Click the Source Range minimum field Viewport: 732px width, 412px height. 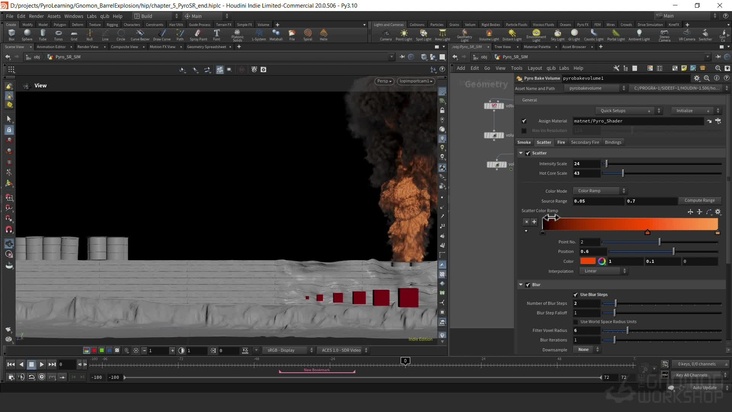[597, 200]
